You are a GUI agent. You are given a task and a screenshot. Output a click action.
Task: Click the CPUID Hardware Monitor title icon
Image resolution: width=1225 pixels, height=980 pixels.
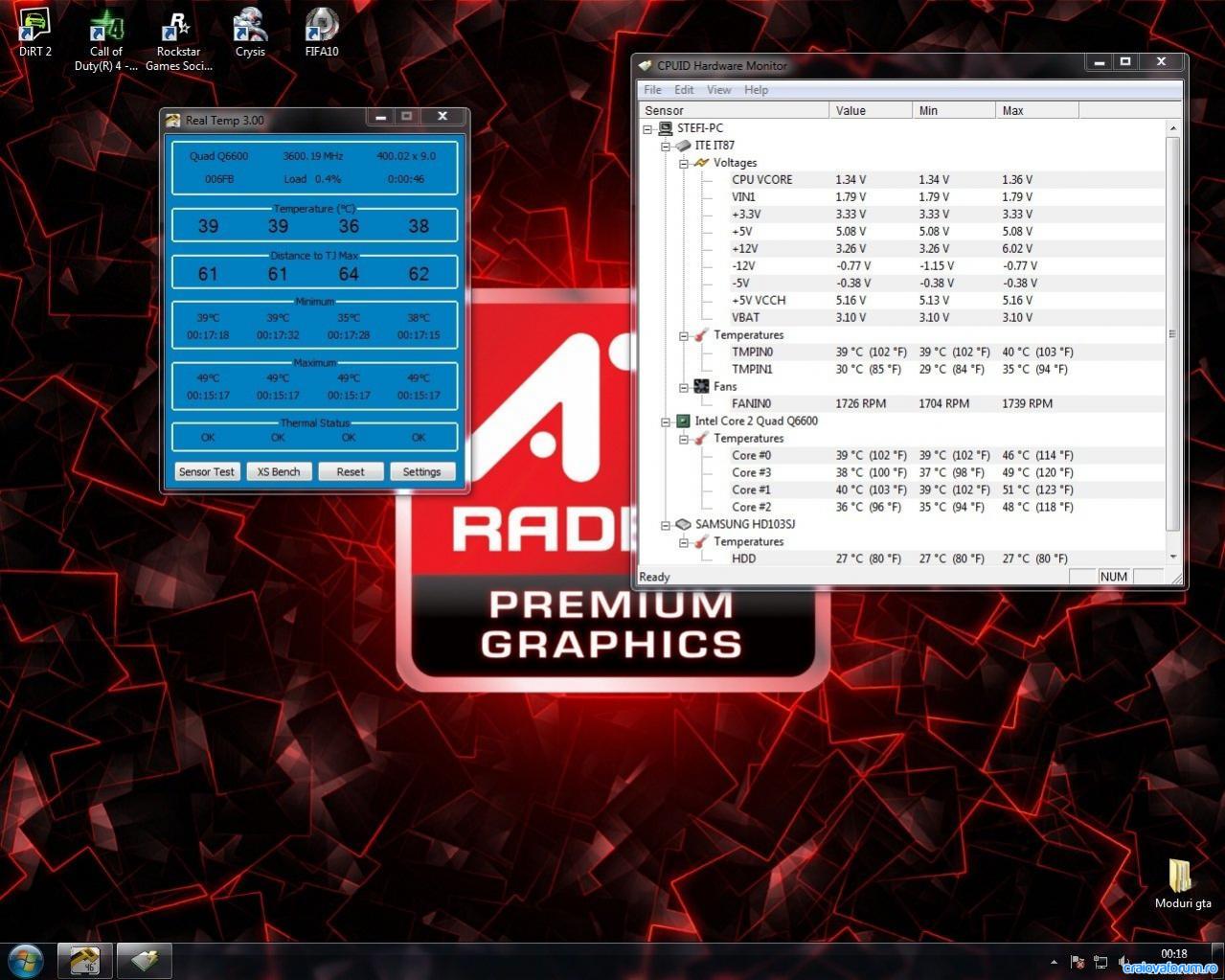click(646, 65)
